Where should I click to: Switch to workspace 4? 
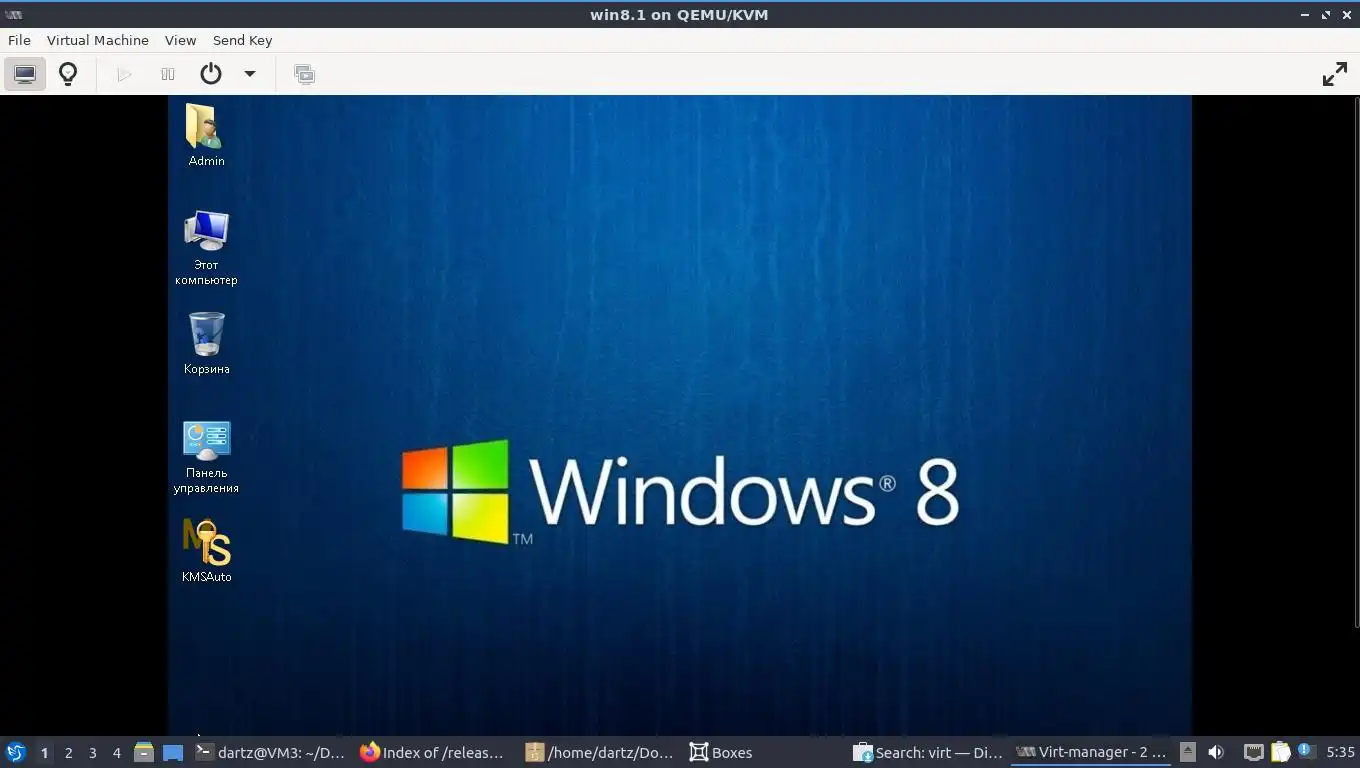(x=116, y=752)
